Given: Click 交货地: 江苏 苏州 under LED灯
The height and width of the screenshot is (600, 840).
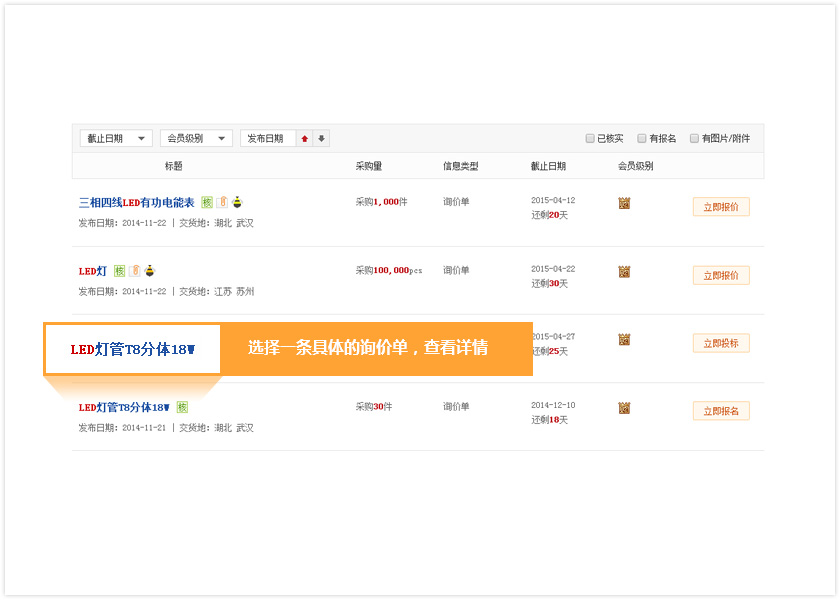Looking at the screenshot, I should [216, 292].
